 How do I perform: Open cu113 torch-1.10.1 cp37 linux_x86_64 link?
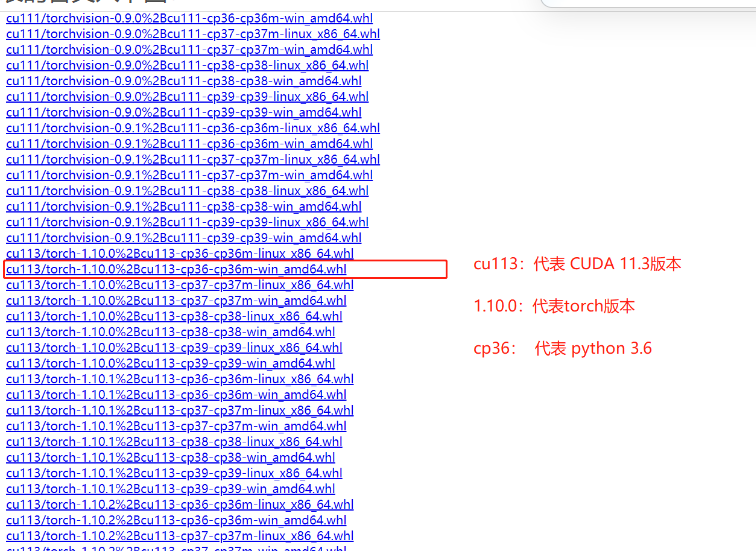(180, 410)
